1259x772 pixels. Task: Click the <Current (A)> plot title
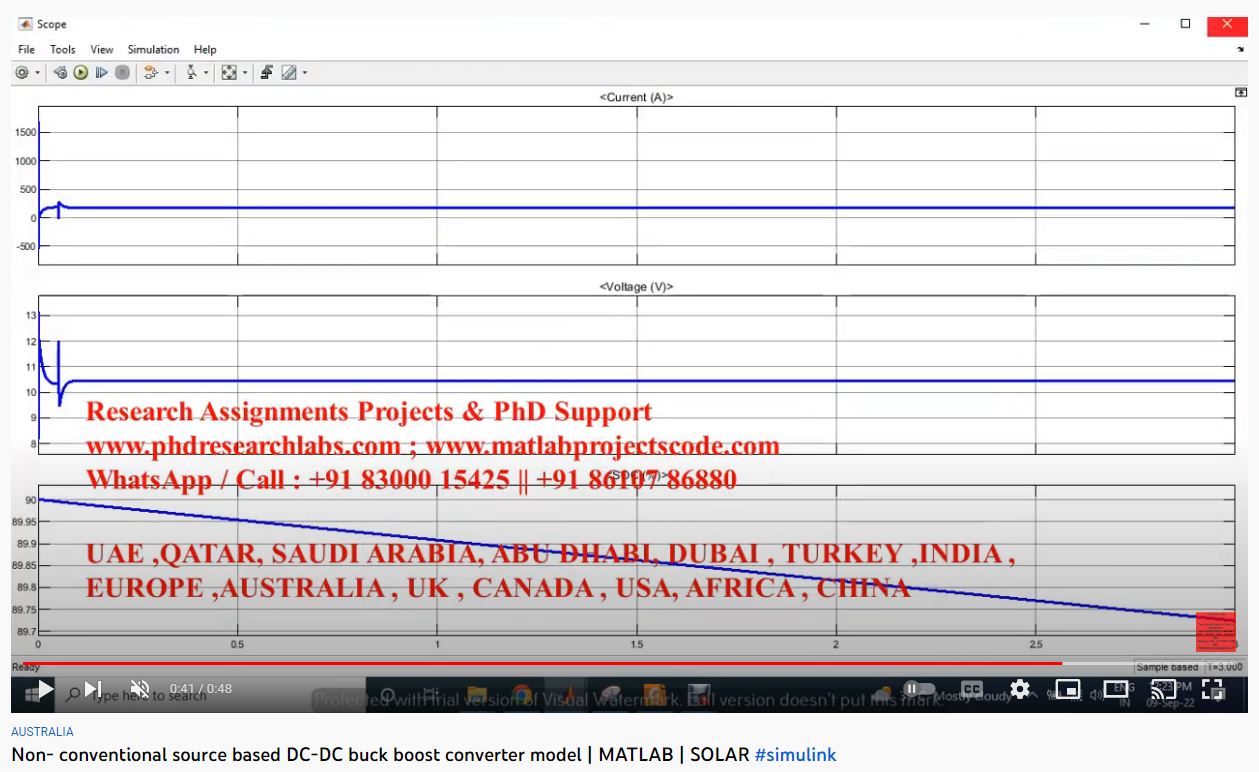[x=636, y=97]
